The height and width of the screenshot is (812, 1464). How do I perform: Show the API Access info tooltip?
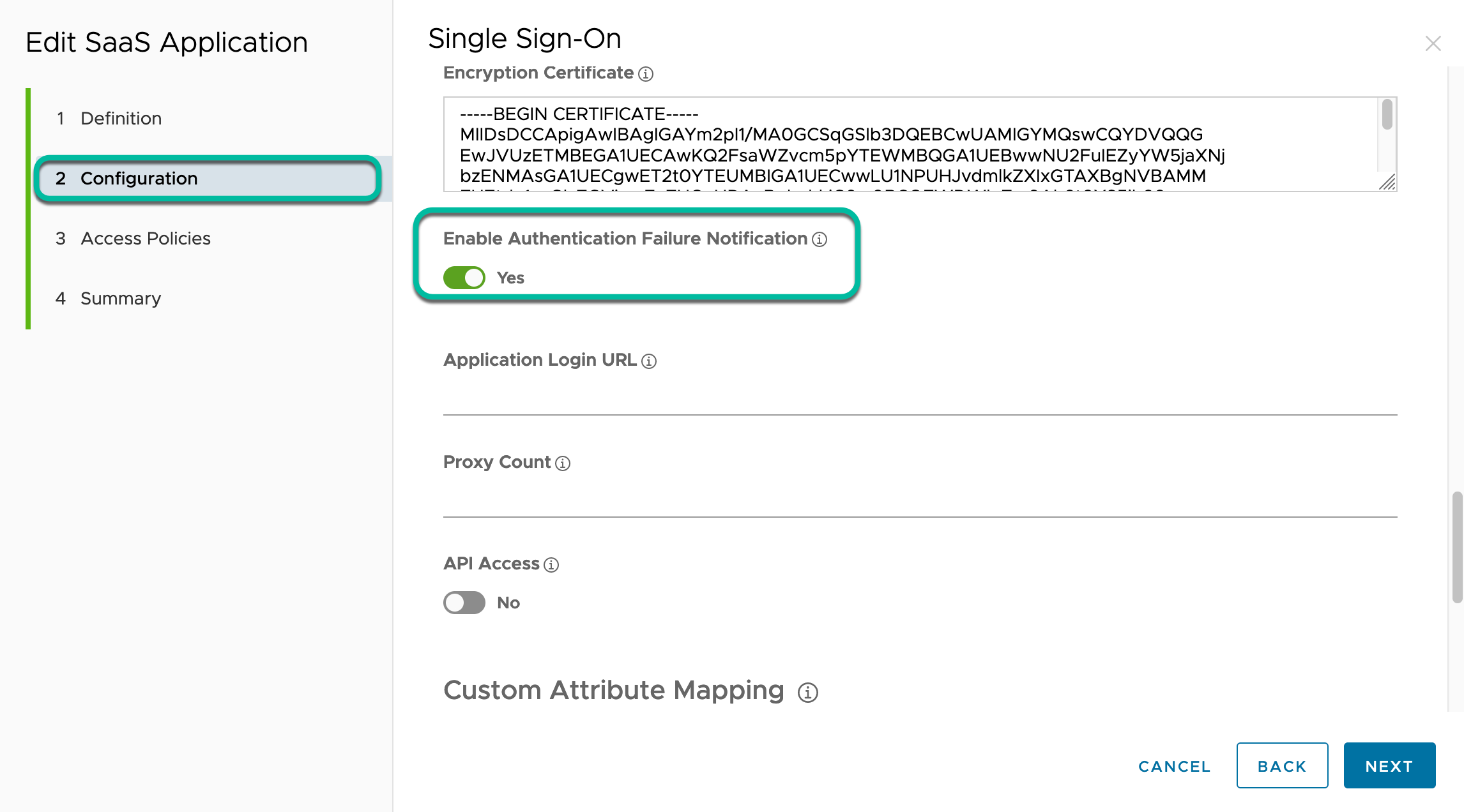[x=551, y=565]
